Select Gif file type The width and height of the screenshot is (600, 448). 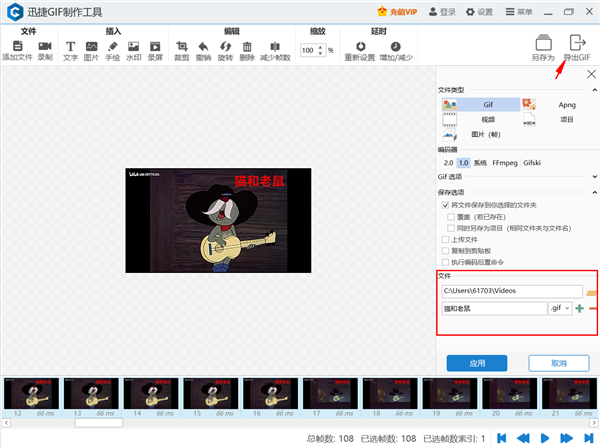(481, 104)
